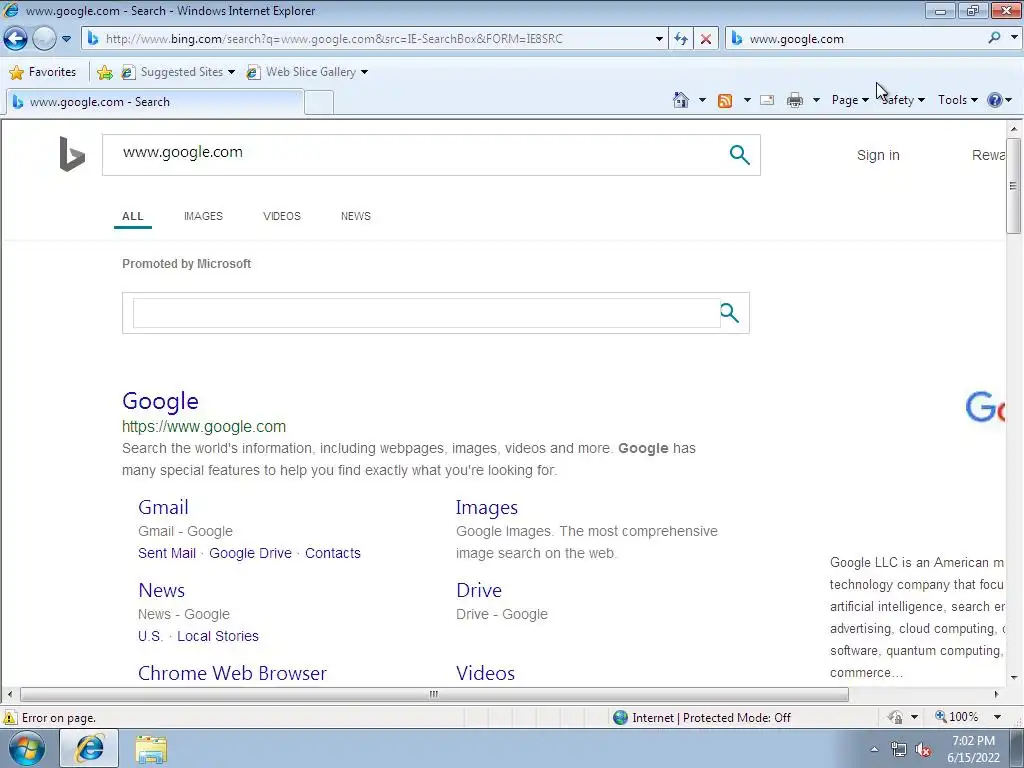This screenshot has width=1024, height=768.
Task: Click the Print icon
Action: click(x=795, y=100)
